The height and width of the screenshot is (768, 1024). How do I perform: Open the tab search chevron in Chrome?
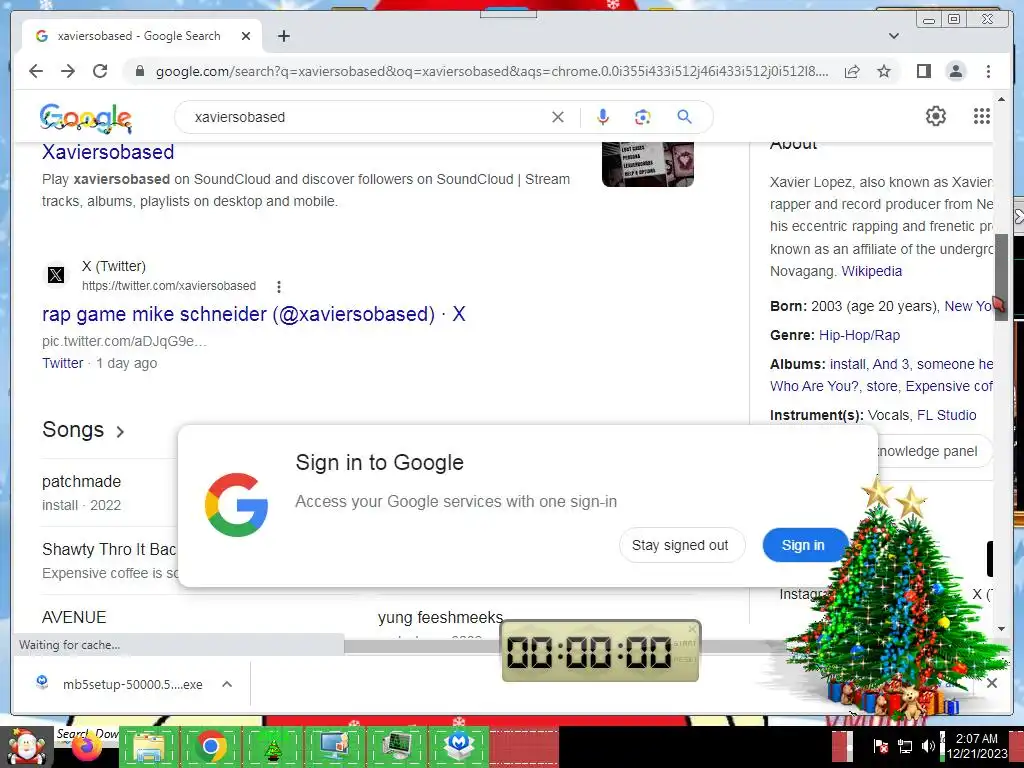(x=894, y=36)
